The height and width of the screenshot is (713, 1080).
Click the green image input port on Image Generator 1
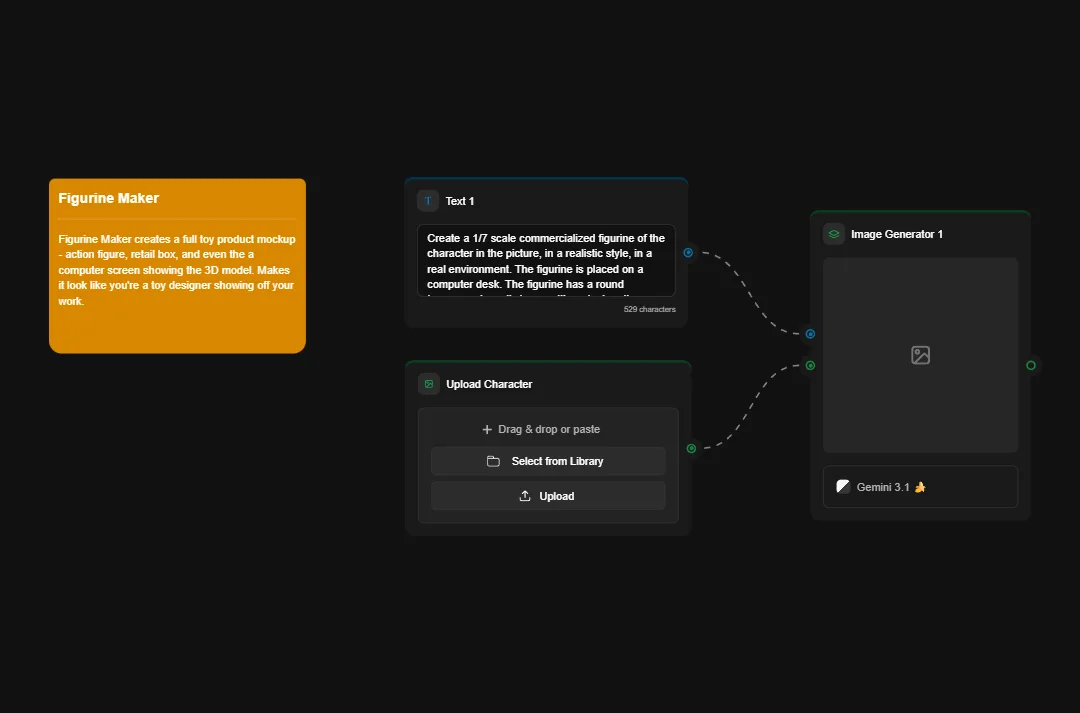[x=809, y=365]
